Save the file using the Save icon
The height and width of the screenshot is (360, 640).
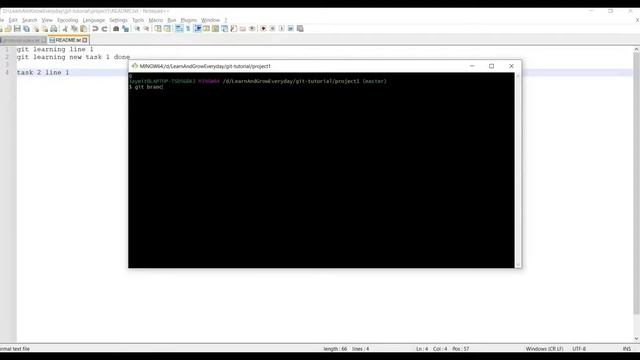point(17,29)
